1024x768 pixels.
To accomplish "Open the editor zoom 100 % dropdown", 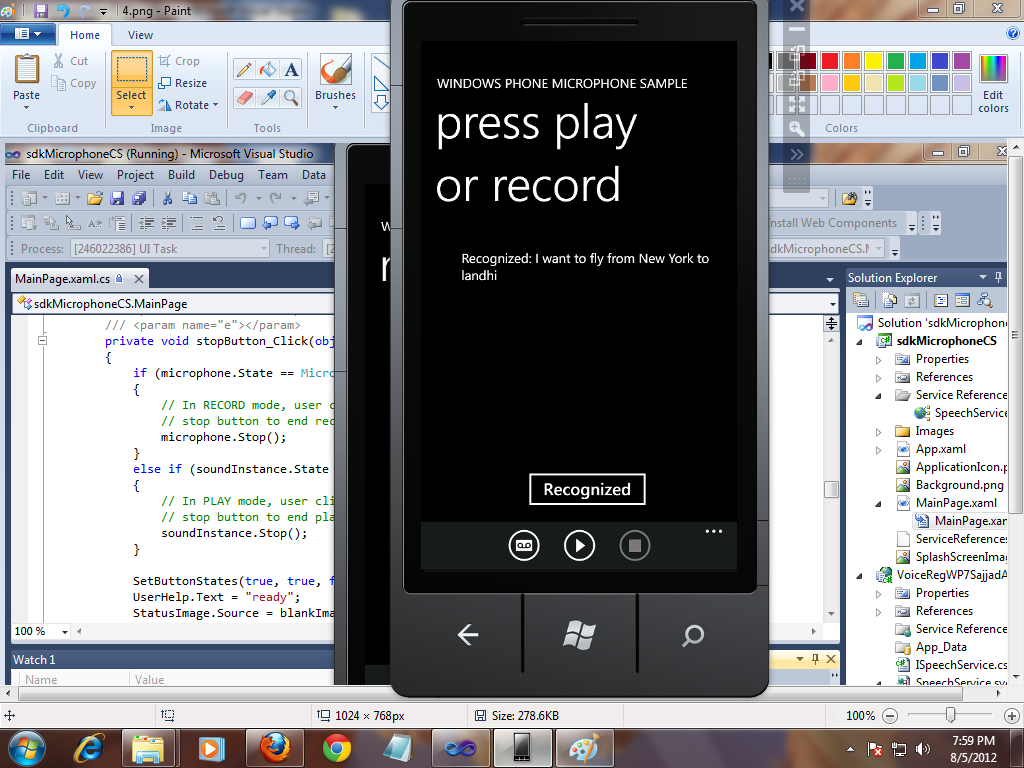I will click(x=64, y=632).
